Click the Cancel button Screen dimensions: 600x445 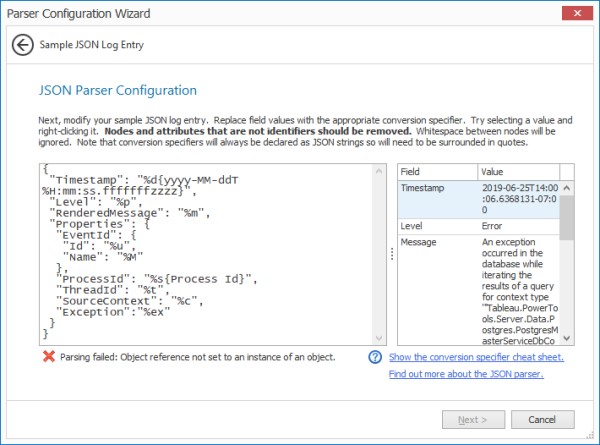coord(542,420)
